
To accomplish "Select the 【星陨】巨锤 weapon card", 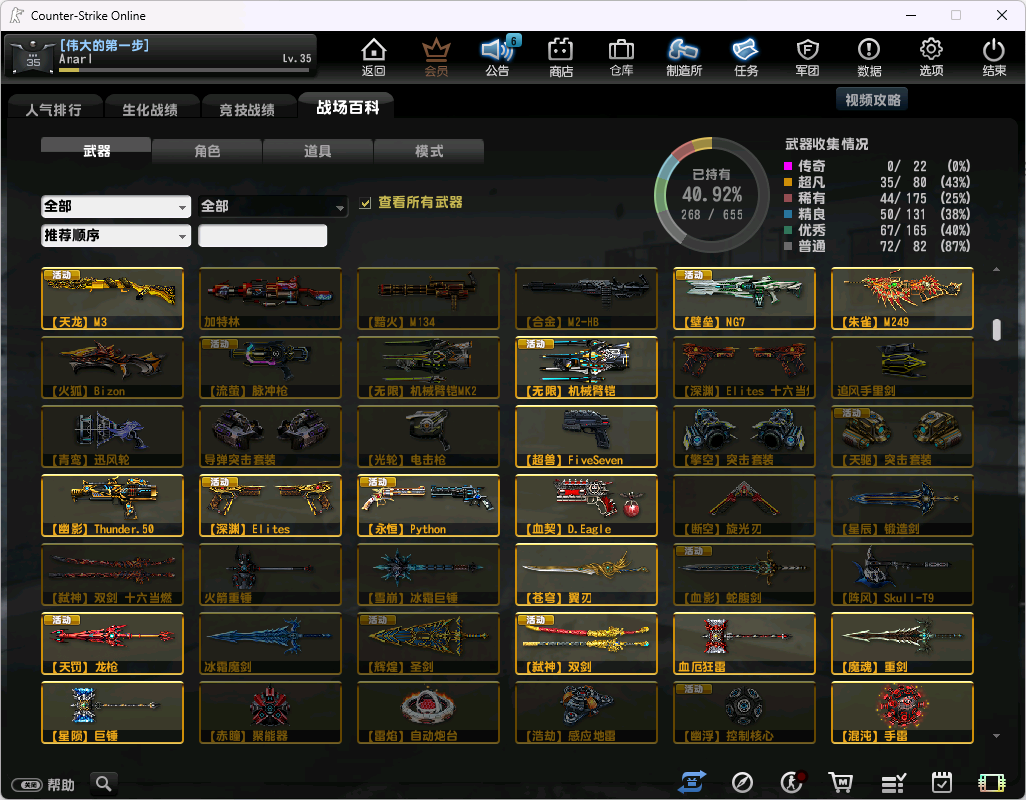I will 112,712.
